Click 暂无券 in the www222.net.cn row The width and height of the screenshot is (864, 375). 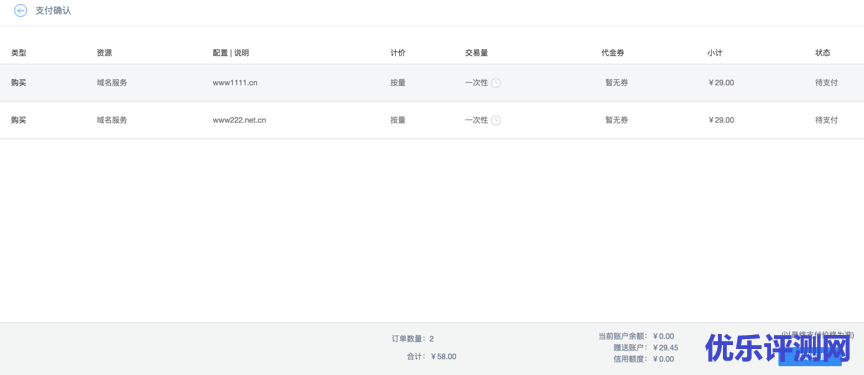click(x=617, y=120)
